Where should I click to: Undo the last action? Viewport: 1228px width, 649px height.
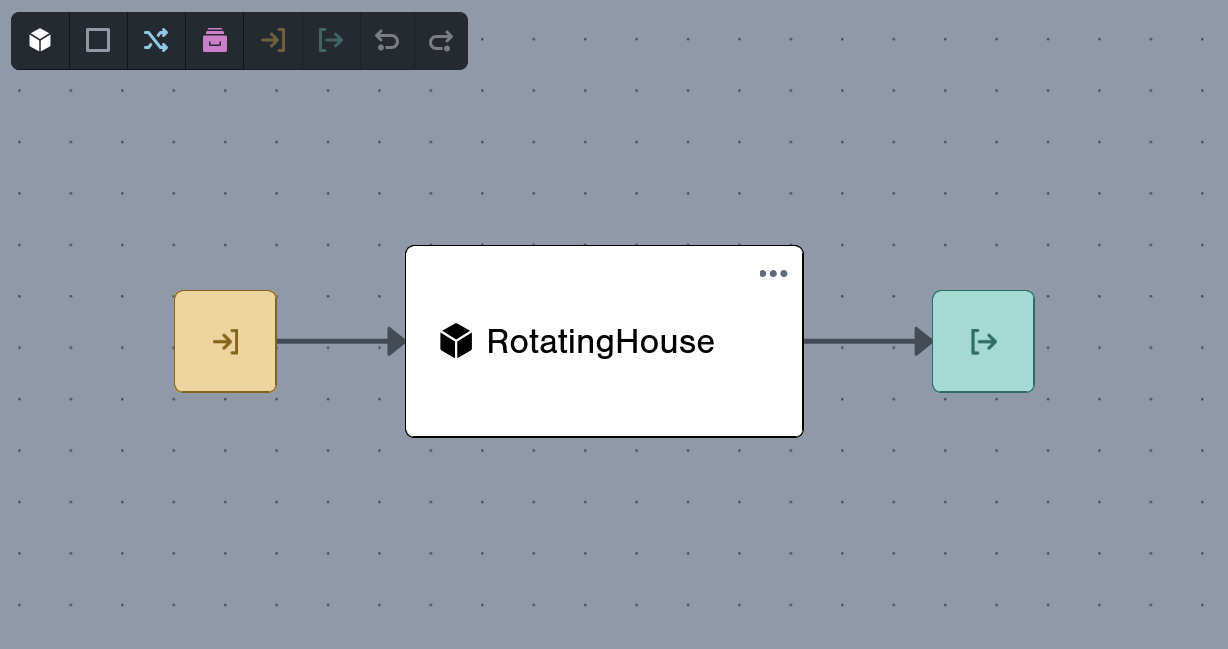tap(387, 41)
